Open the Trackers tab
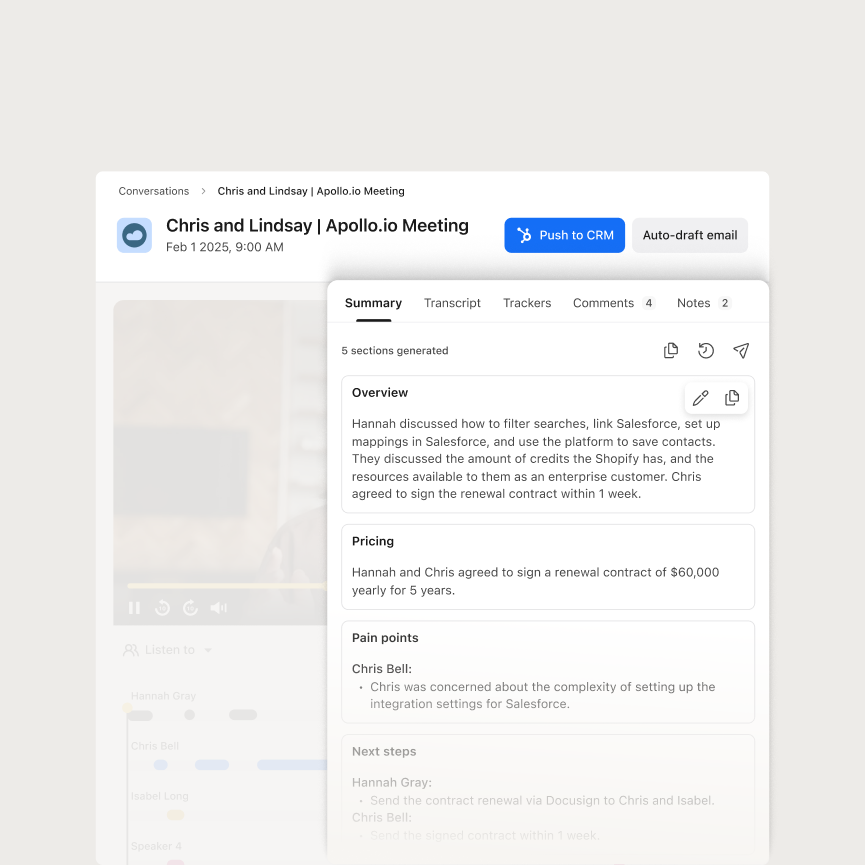 click(527, 303)
